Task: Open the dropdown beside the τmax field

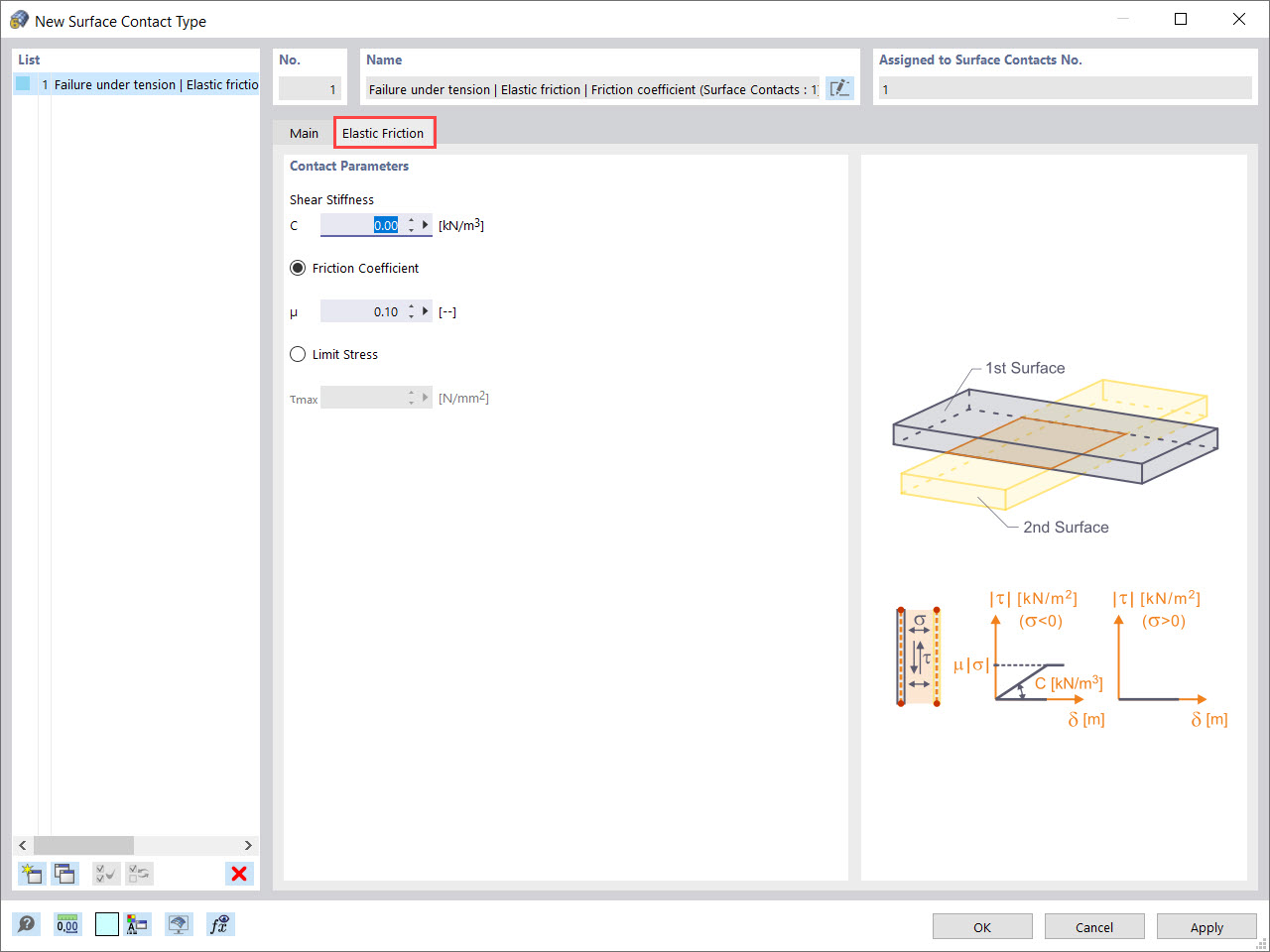Action: (x=426, y=397)
